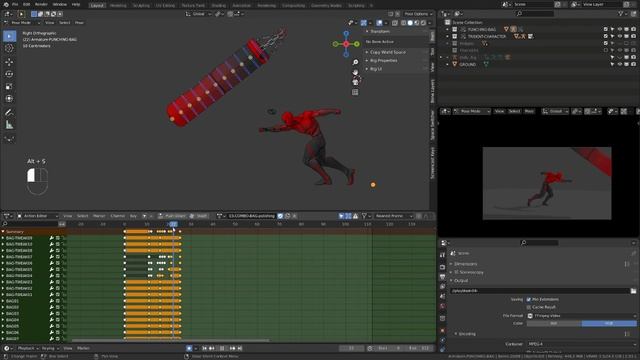Open the Global transform orientation dropdown
This screenshot has height=360, width=640.
click(x=198, y=14)
